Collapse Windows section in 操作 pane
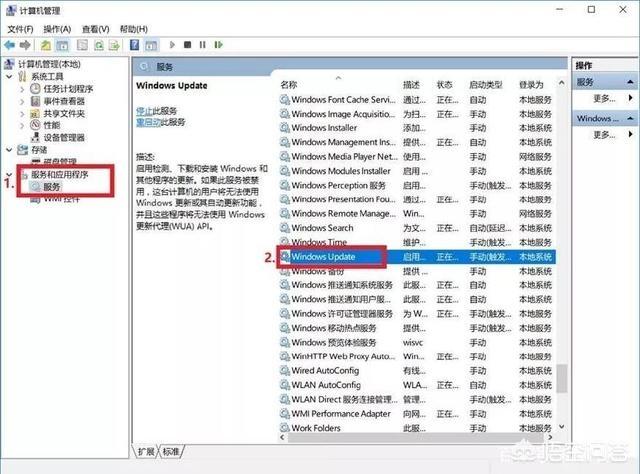The height and width of the screenshot is (474, 640). pyautogui.click(x=630, y=118)
